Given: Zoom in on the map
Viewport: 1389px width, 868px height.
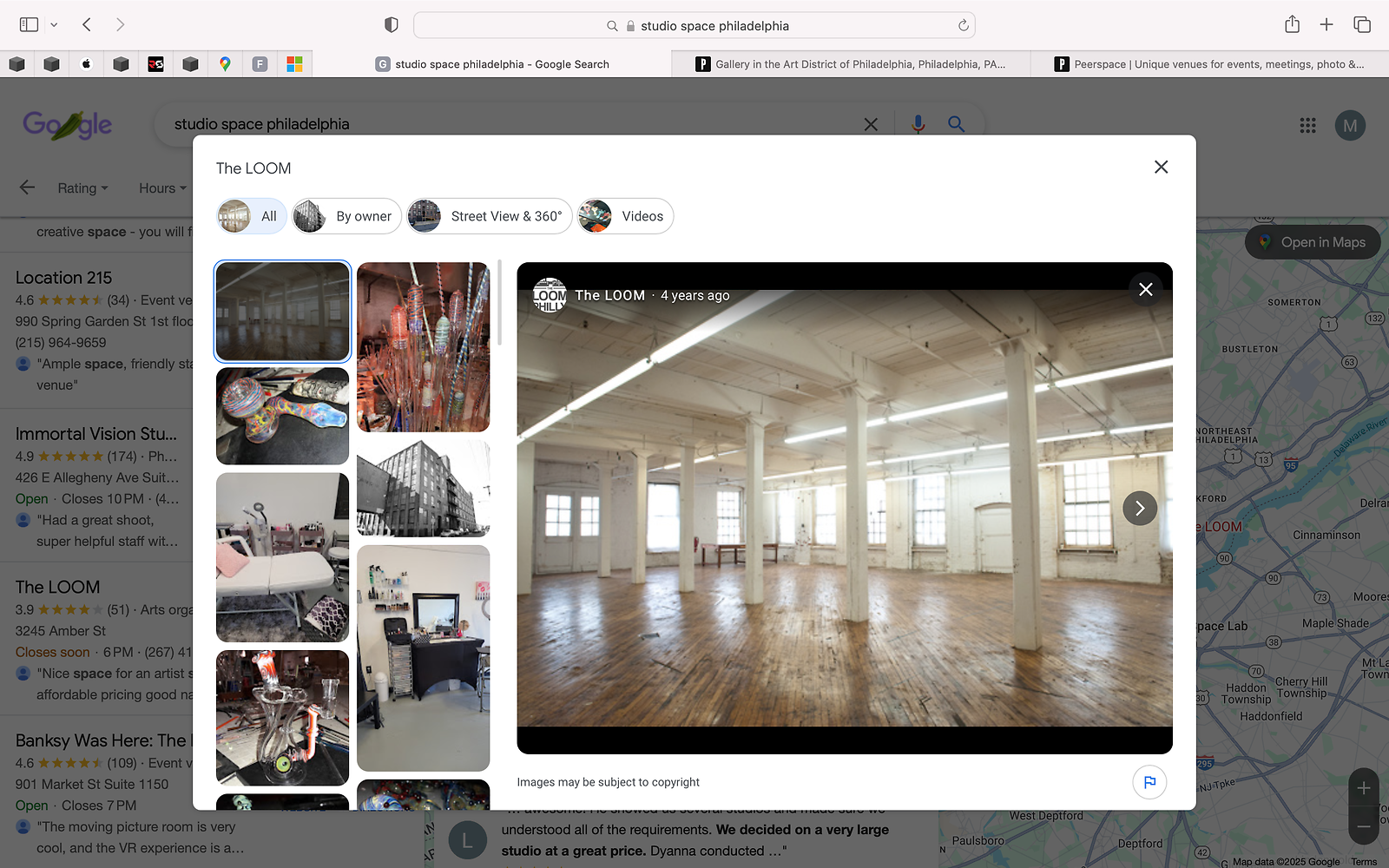Looking at the screenshot, I should 1363,788.
